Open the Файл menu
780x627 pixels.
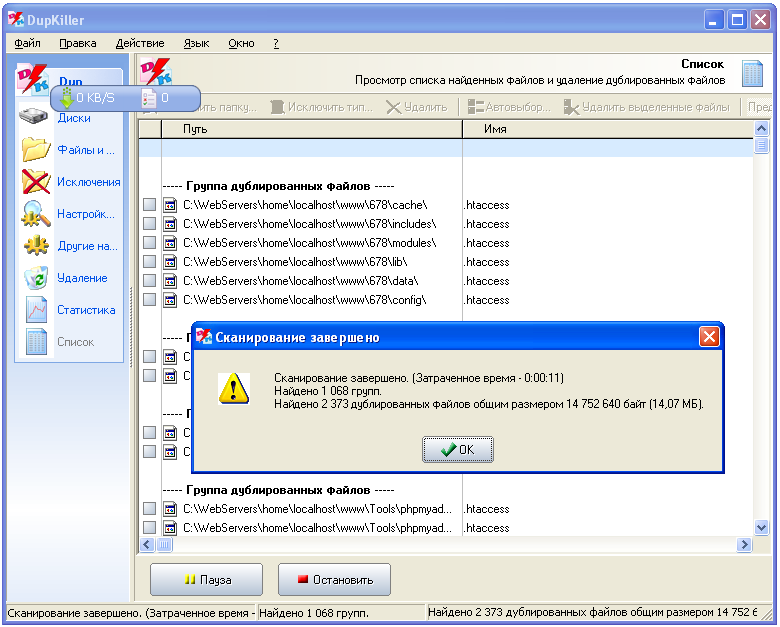coord(27,43)
